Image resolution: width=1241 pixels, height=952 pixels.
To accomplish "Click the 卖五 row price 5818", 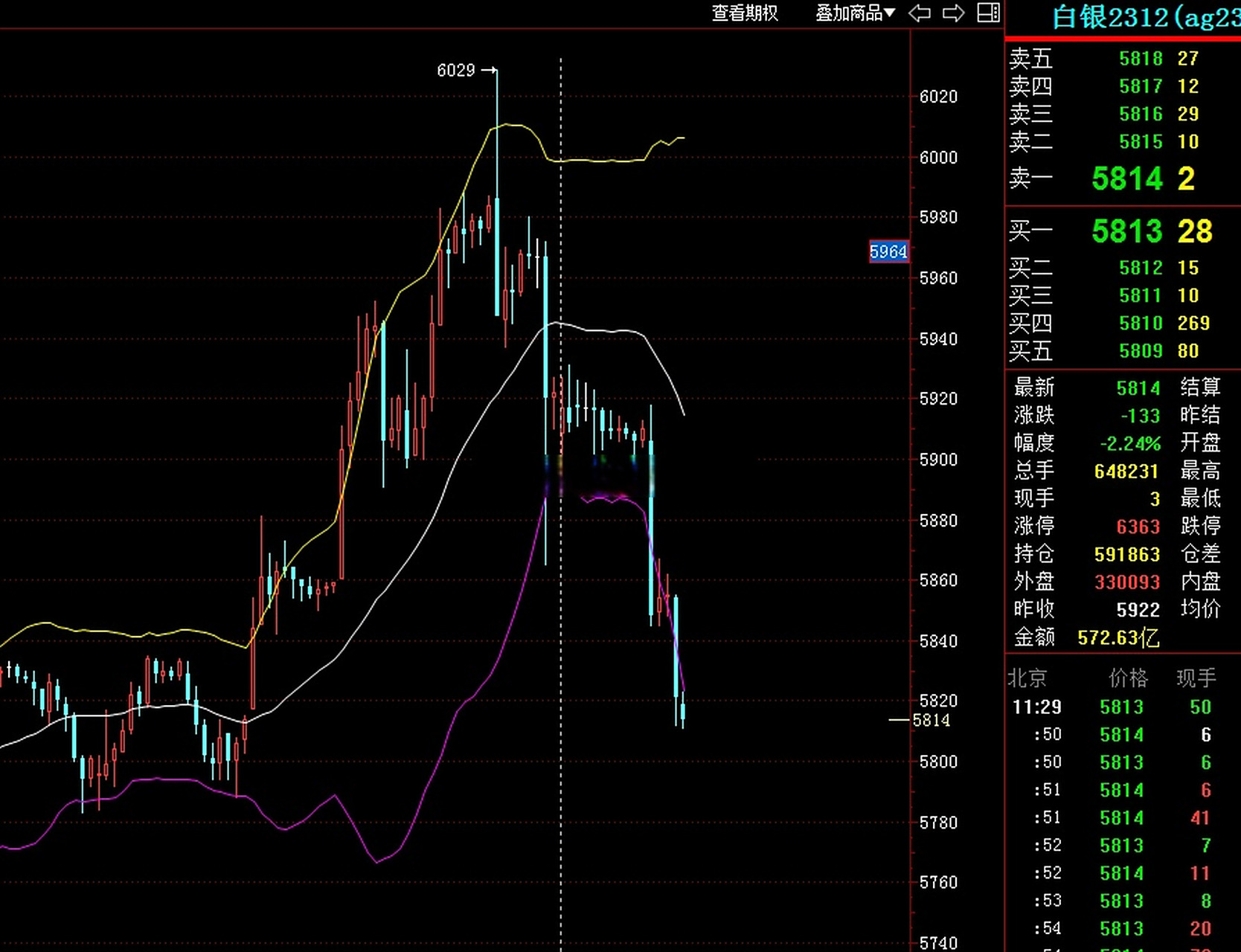I will (1141, 59).
